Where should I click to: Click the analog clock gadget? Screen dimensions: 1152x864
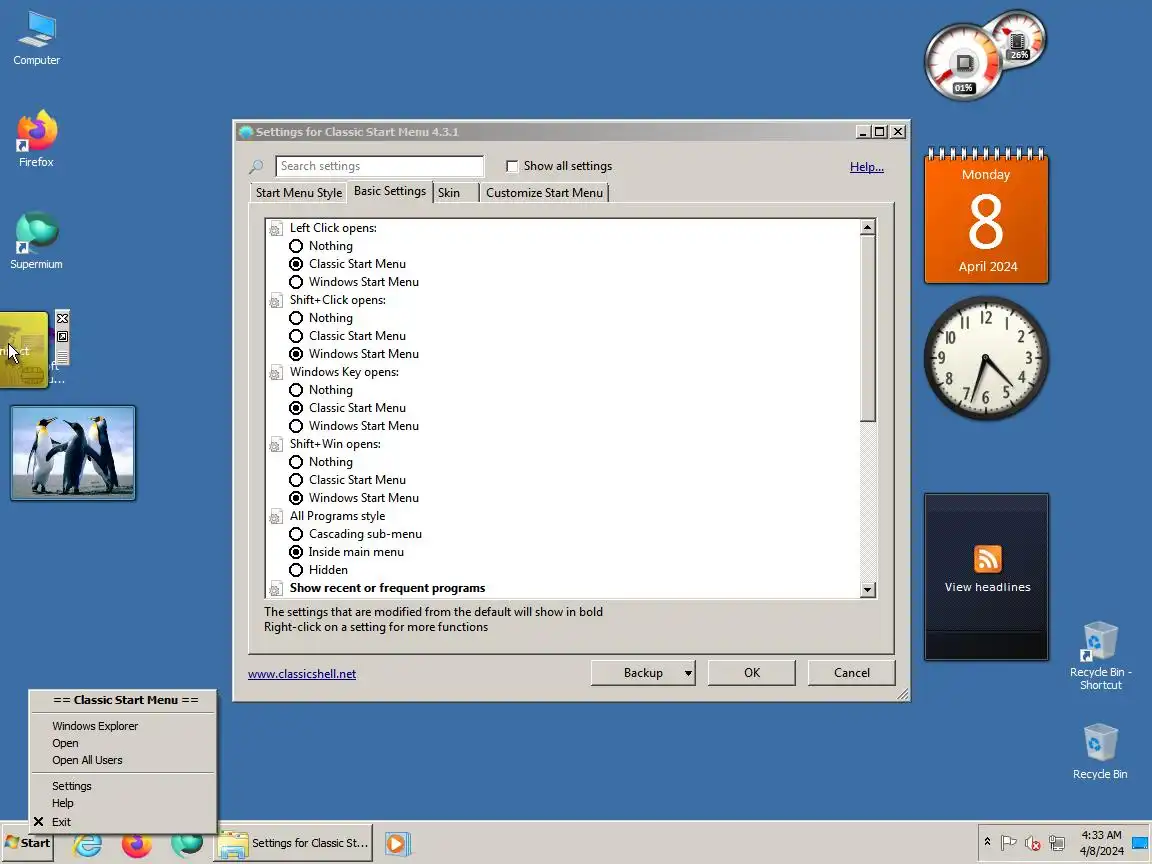point(986,359)
